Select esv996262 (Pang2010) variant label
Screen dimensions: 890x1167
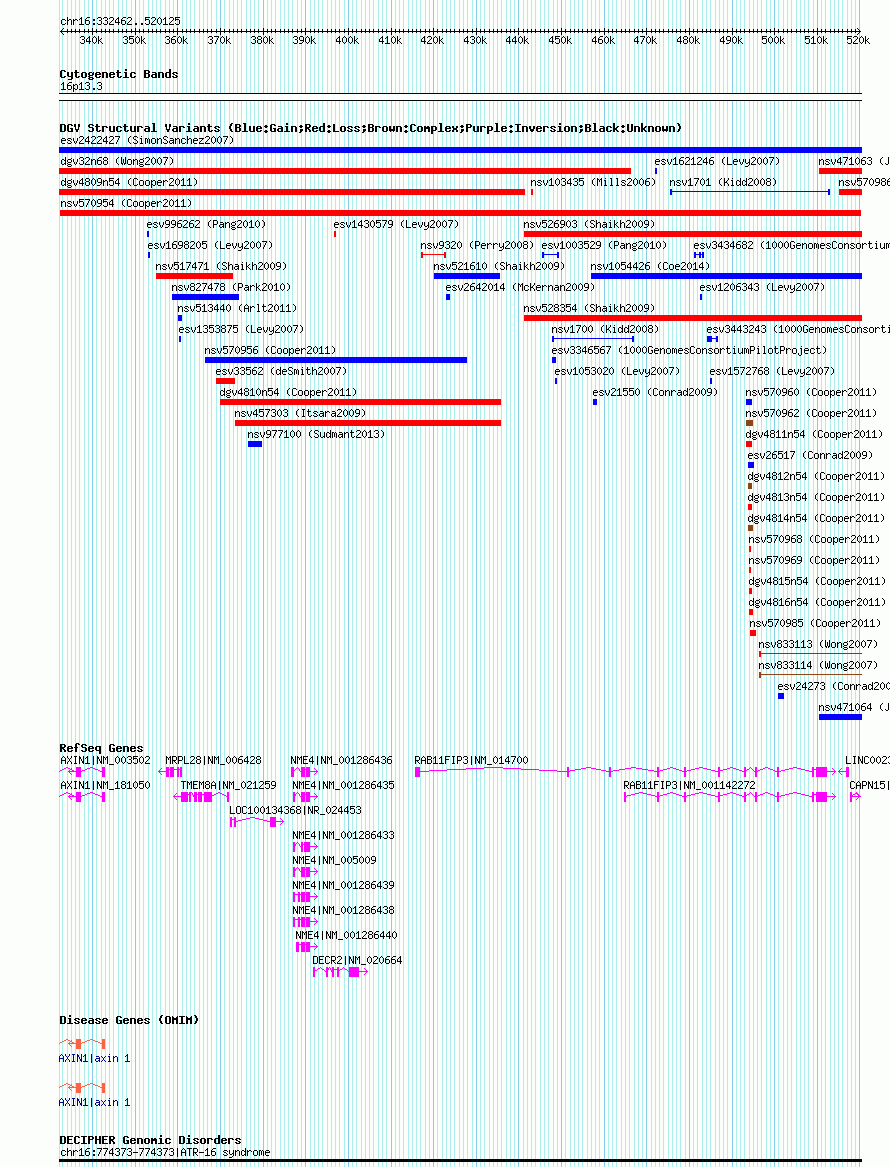(x=206, y=223)
